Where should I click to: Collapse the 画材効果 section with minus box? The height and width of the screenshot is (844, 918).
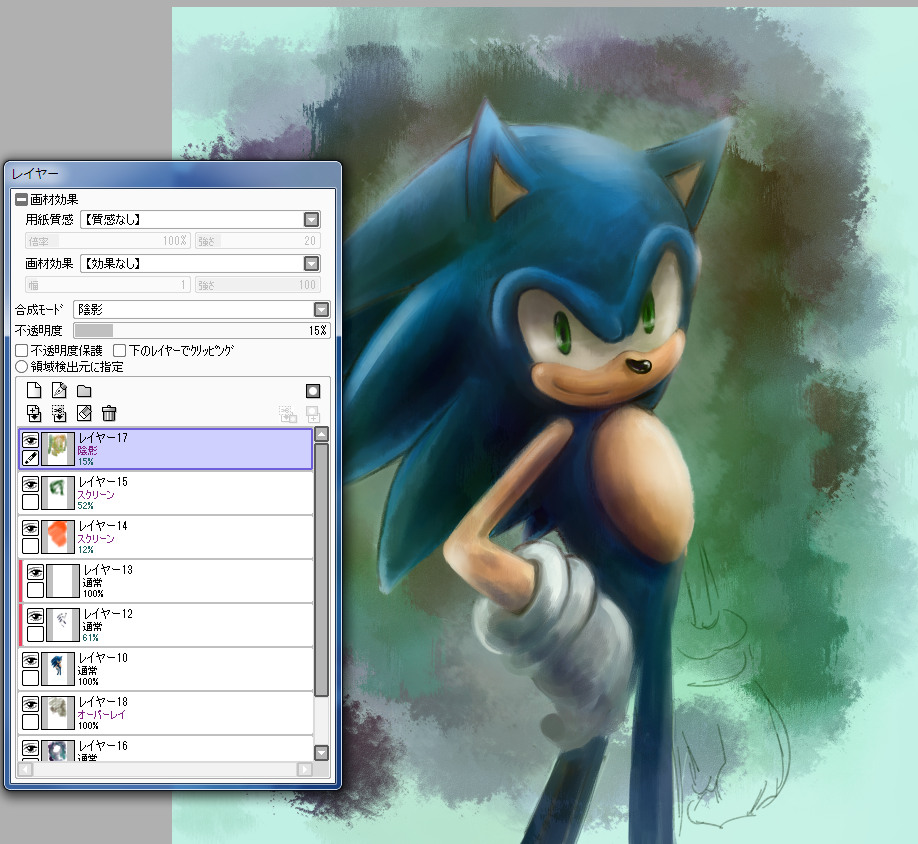click(22, 200)
